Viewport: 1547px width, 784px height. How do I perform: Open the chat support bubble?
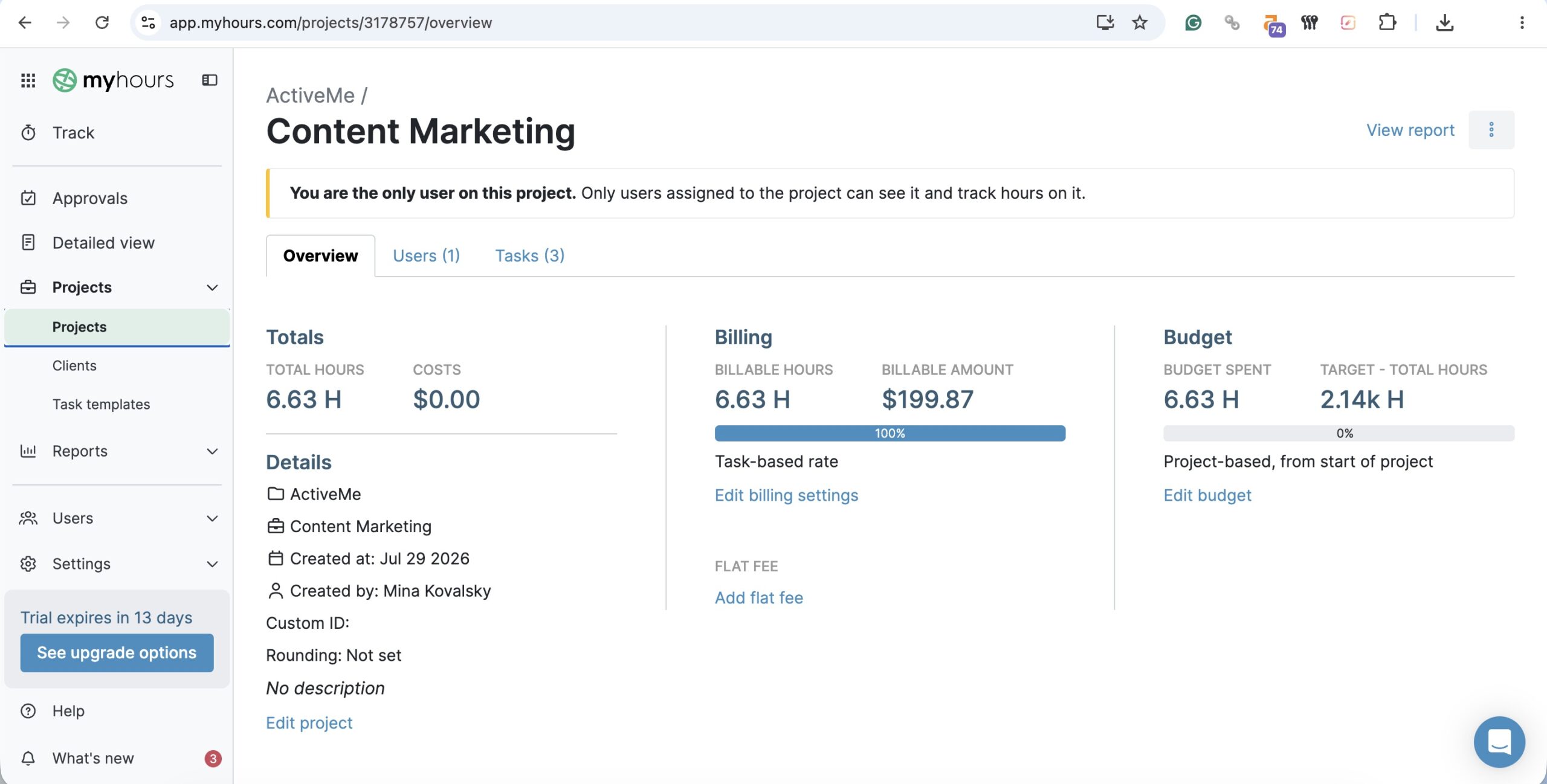click(1499, 742)
